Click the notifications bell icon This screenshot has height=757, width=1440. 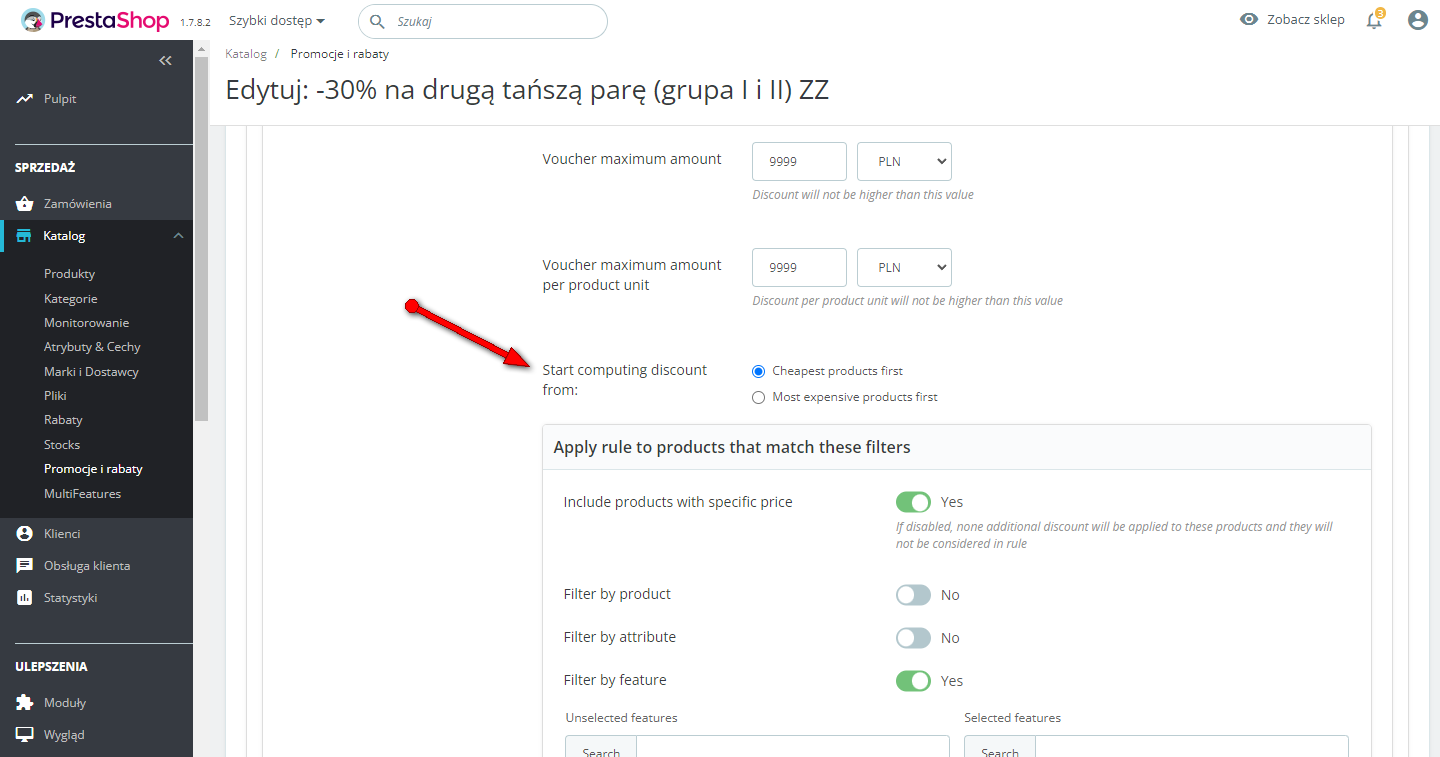click(x=1375, y=20)
